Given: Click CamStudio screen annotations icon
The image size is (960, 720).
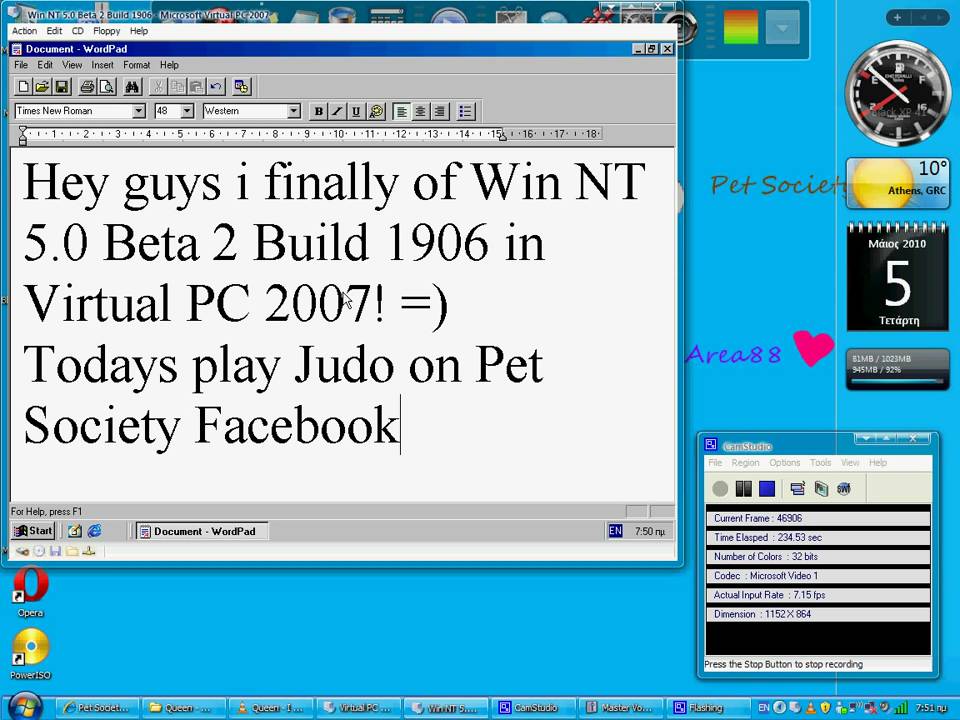Looking at the screenshot, I should pos(820,489).
